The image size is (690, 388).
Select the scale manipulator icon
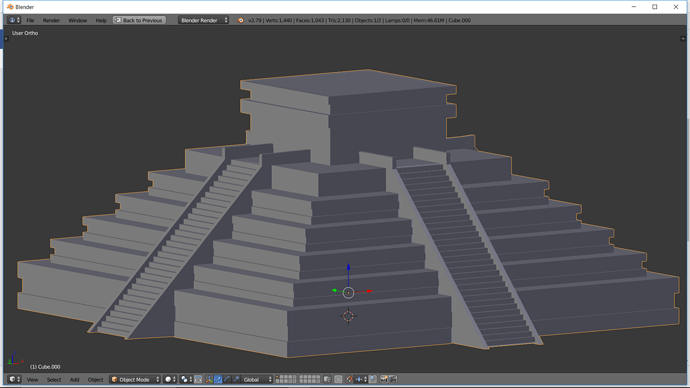236,379
